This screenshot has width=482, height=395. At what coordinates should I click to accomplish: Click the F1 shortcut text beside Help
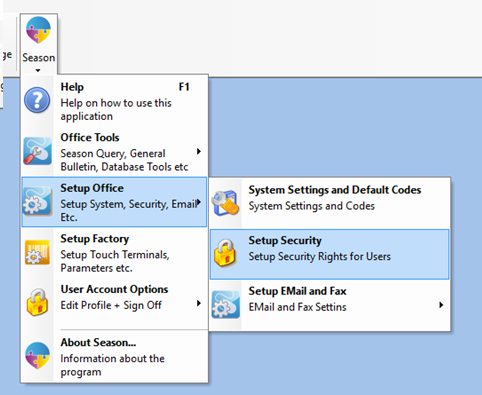[184, 87]
